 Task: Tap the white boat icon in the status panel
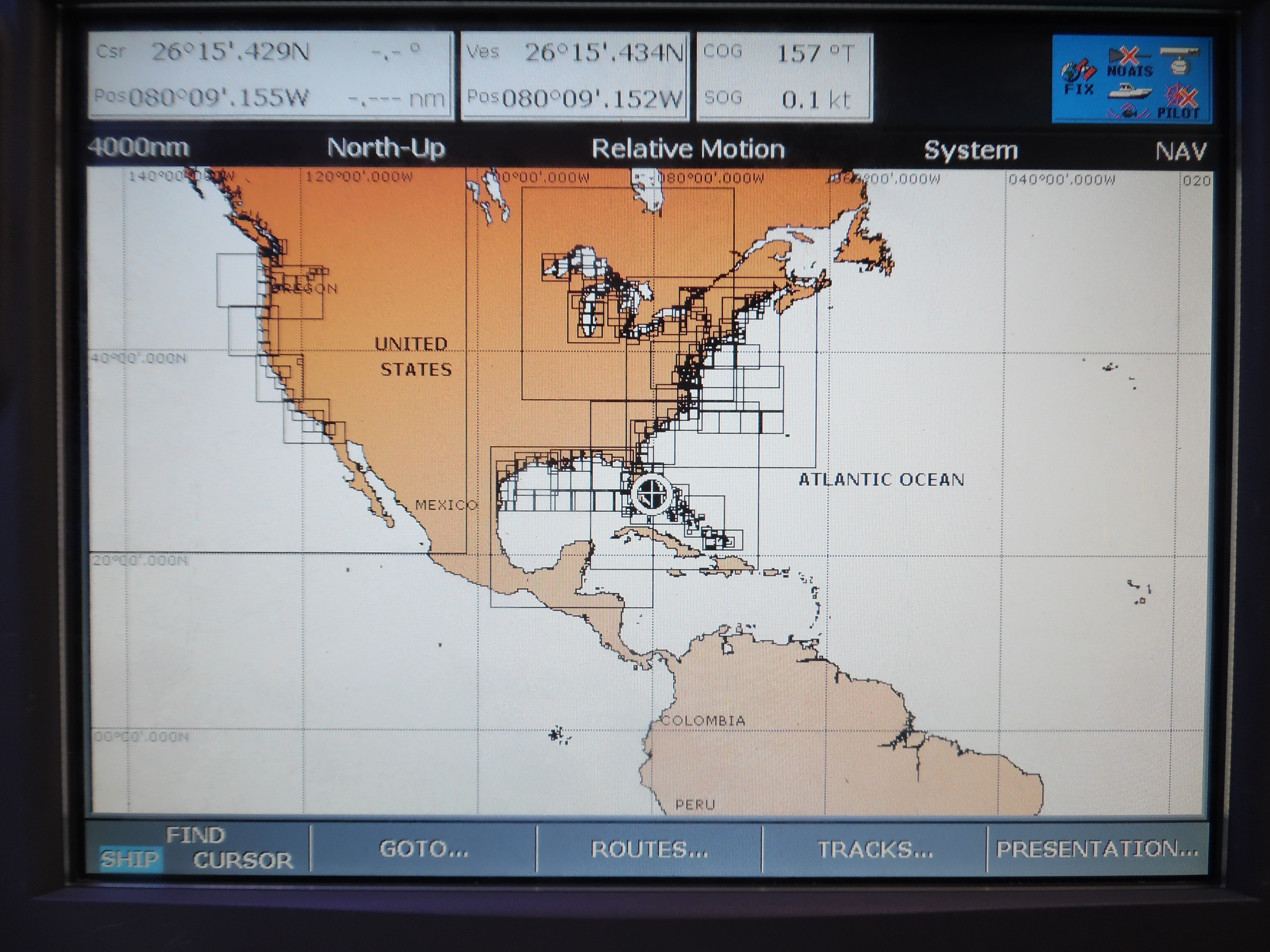coord(1129,91)
